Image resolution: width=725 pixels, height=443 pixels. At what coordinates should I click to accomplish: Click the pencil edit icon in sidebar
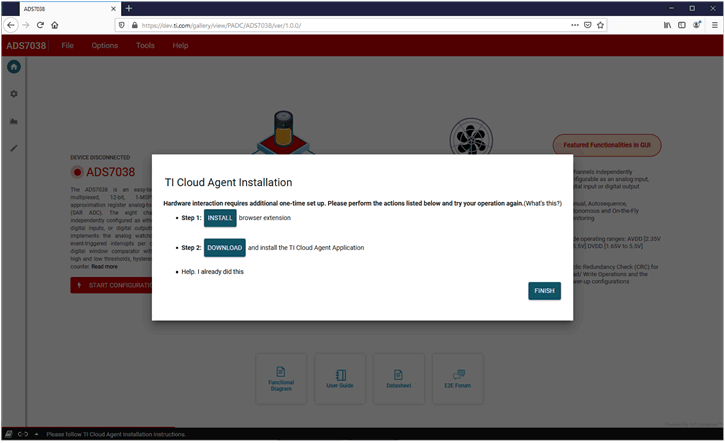pos(14,148)
